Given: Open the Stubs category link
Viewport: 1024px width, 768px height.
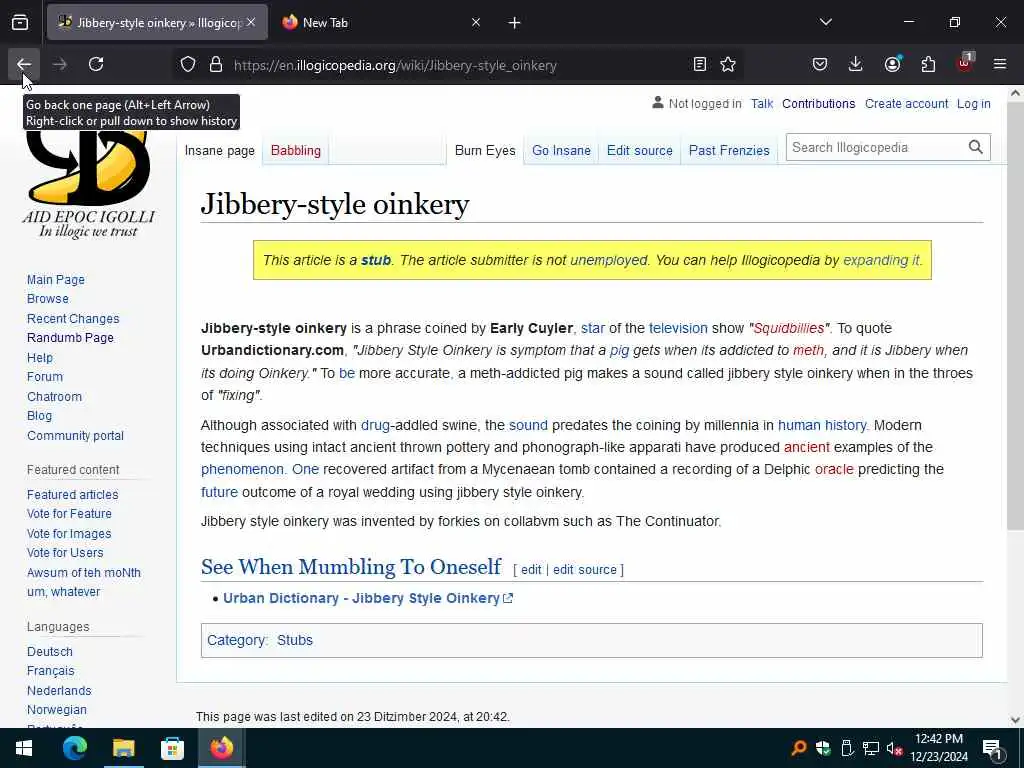Looking at the screenshot, I should (295, 640).
